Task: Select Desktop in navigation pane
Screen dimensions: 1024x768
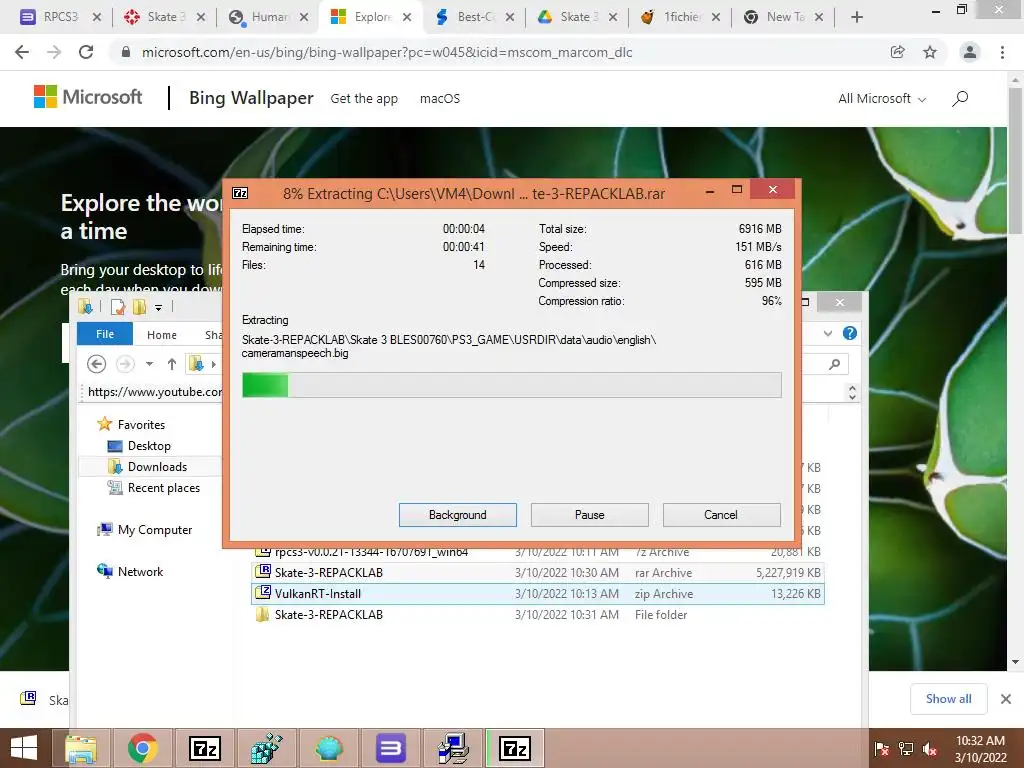Action: pos(139,445)
